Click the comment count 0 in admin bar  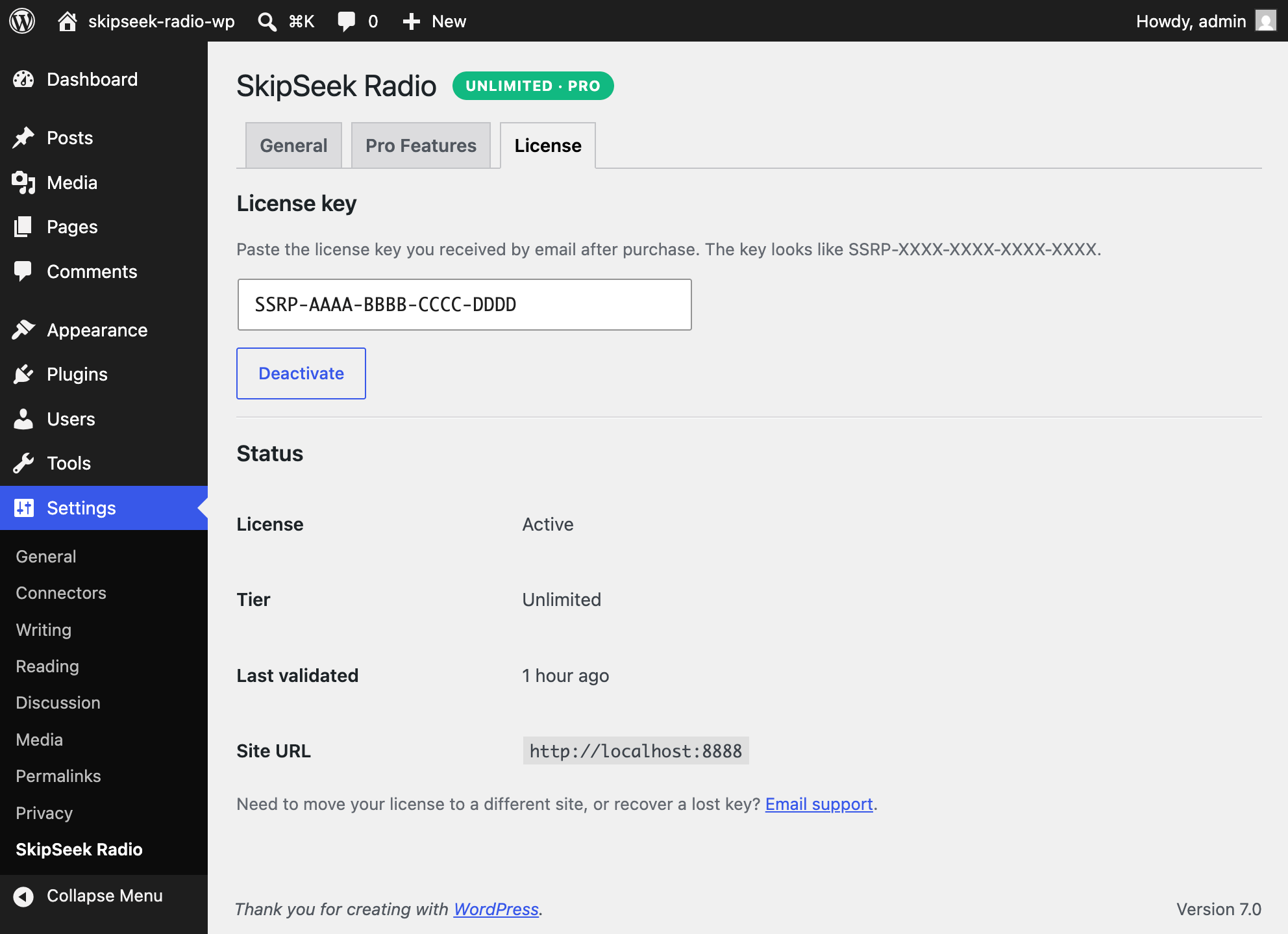point(373,21)
